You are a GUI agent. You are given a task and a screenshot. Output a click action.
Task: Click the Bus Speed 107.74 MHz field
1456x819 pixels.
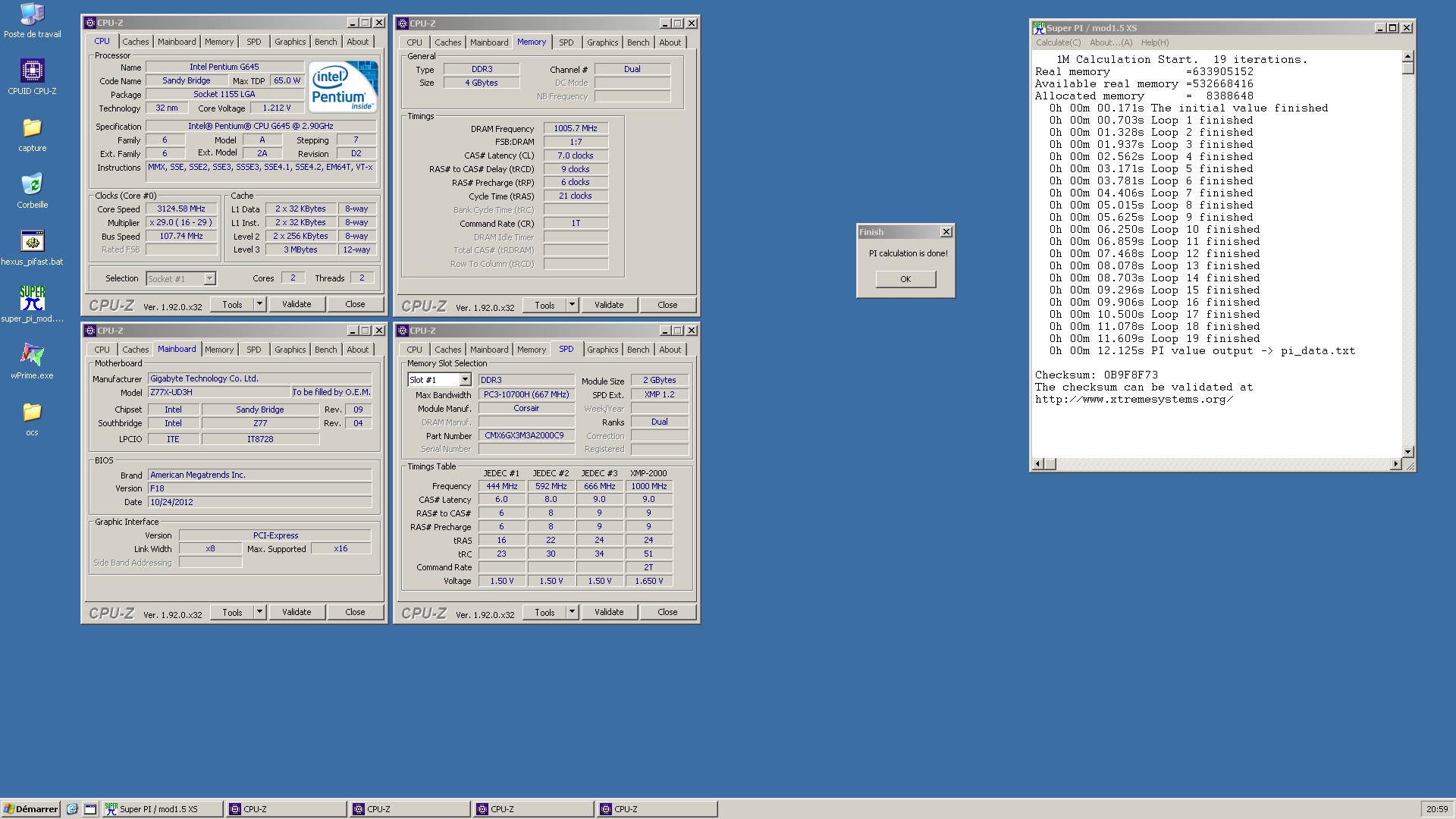pos(181,236)
